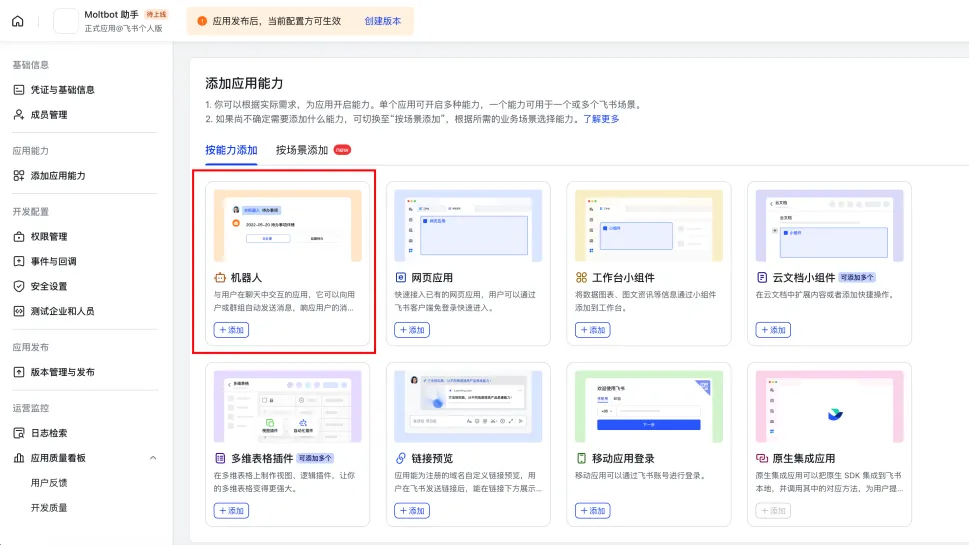Click the 网页应用 card preview image
969x545 pixels.
pyautogui.click(x=468, y=226)
